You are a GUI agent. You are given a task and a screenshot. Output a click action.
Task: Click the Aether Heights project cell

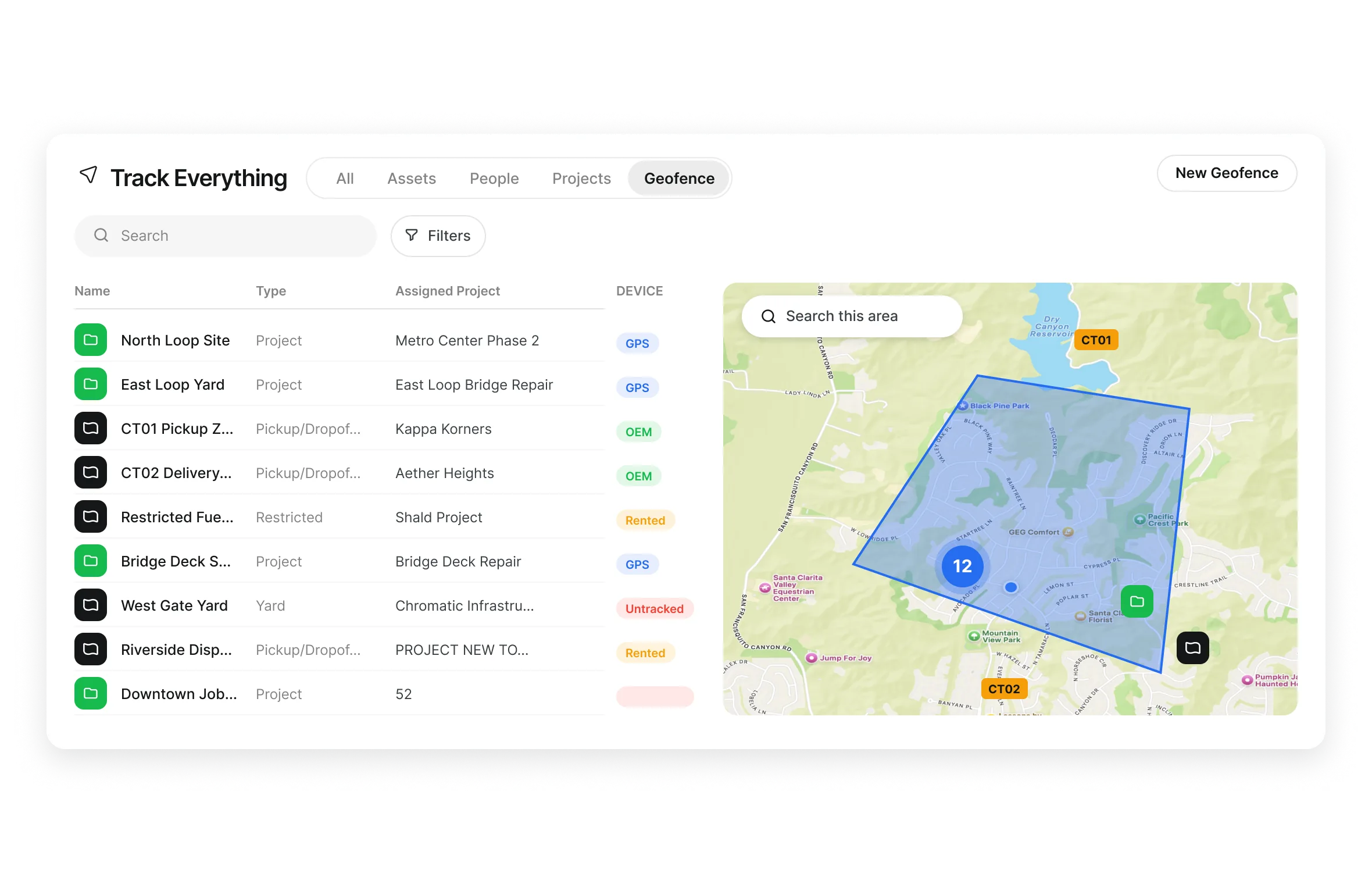tap(445, 473)
